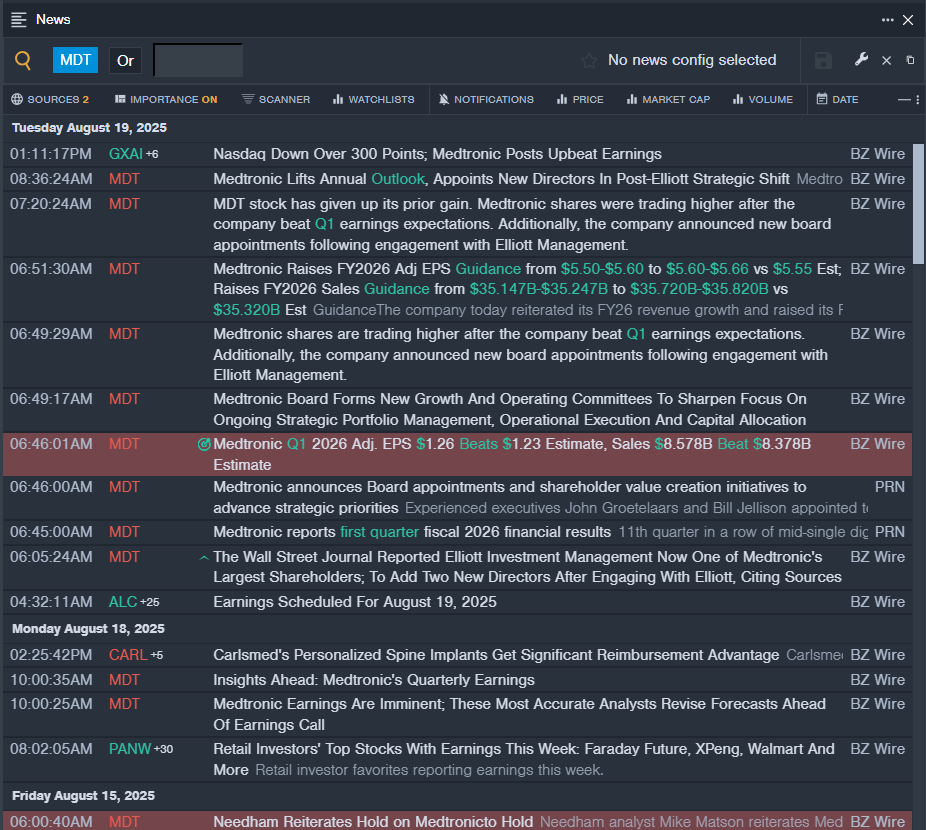Viewport: 926px width, 830px height.
Task: Select the MDT ticker filter chip
Action: (x=75, y=60)
